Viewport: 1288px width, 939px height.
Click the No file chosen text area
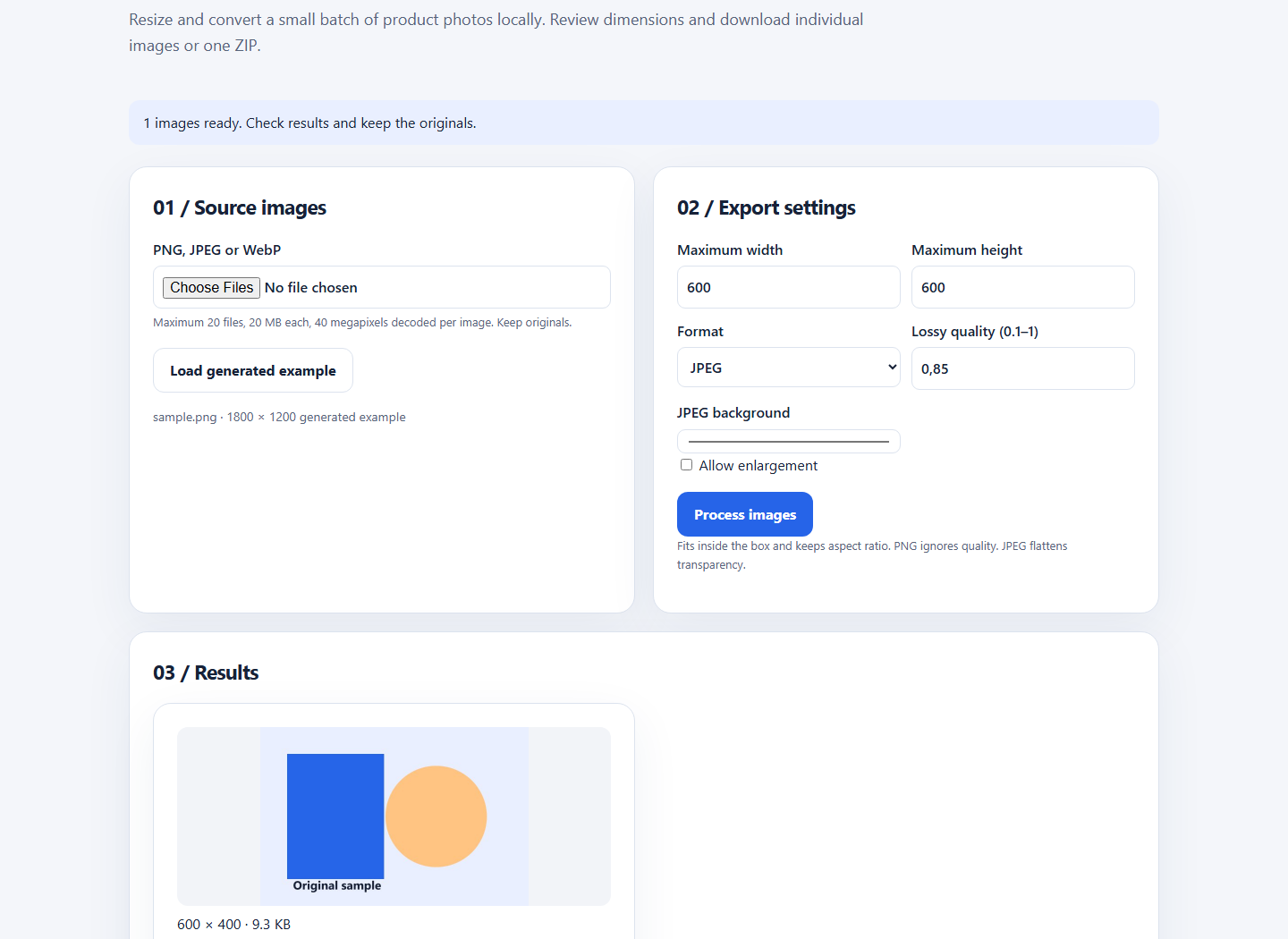click(311, 288)
